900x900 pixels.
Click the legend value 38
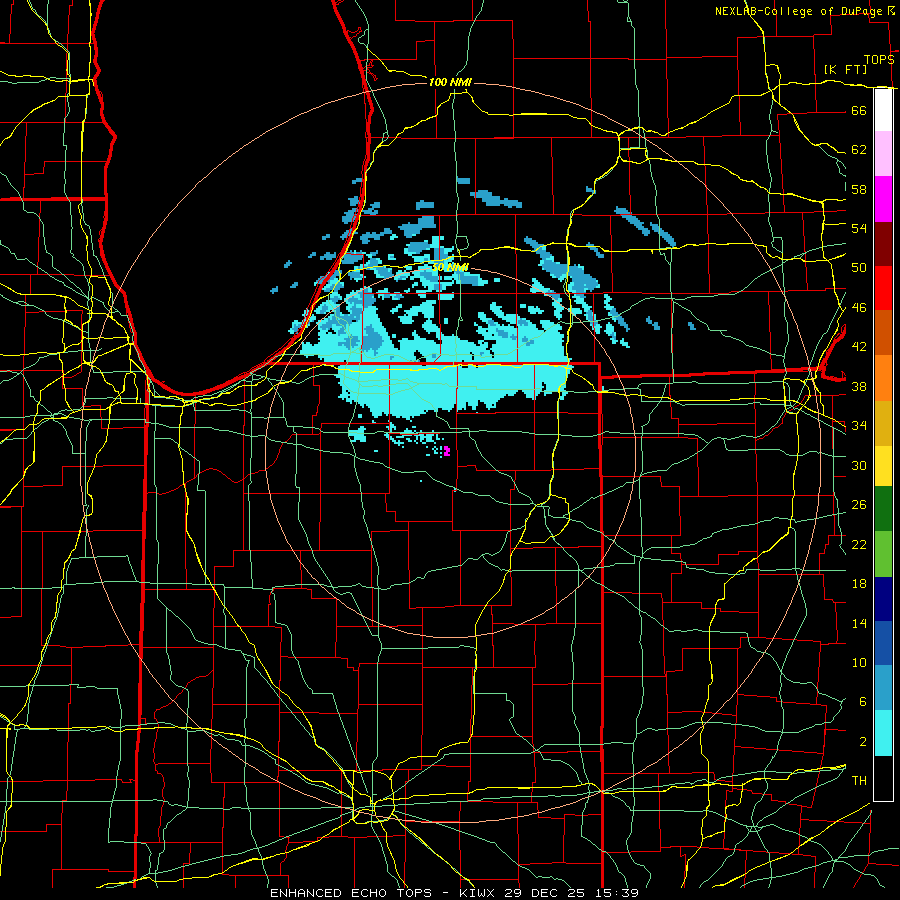859,386
